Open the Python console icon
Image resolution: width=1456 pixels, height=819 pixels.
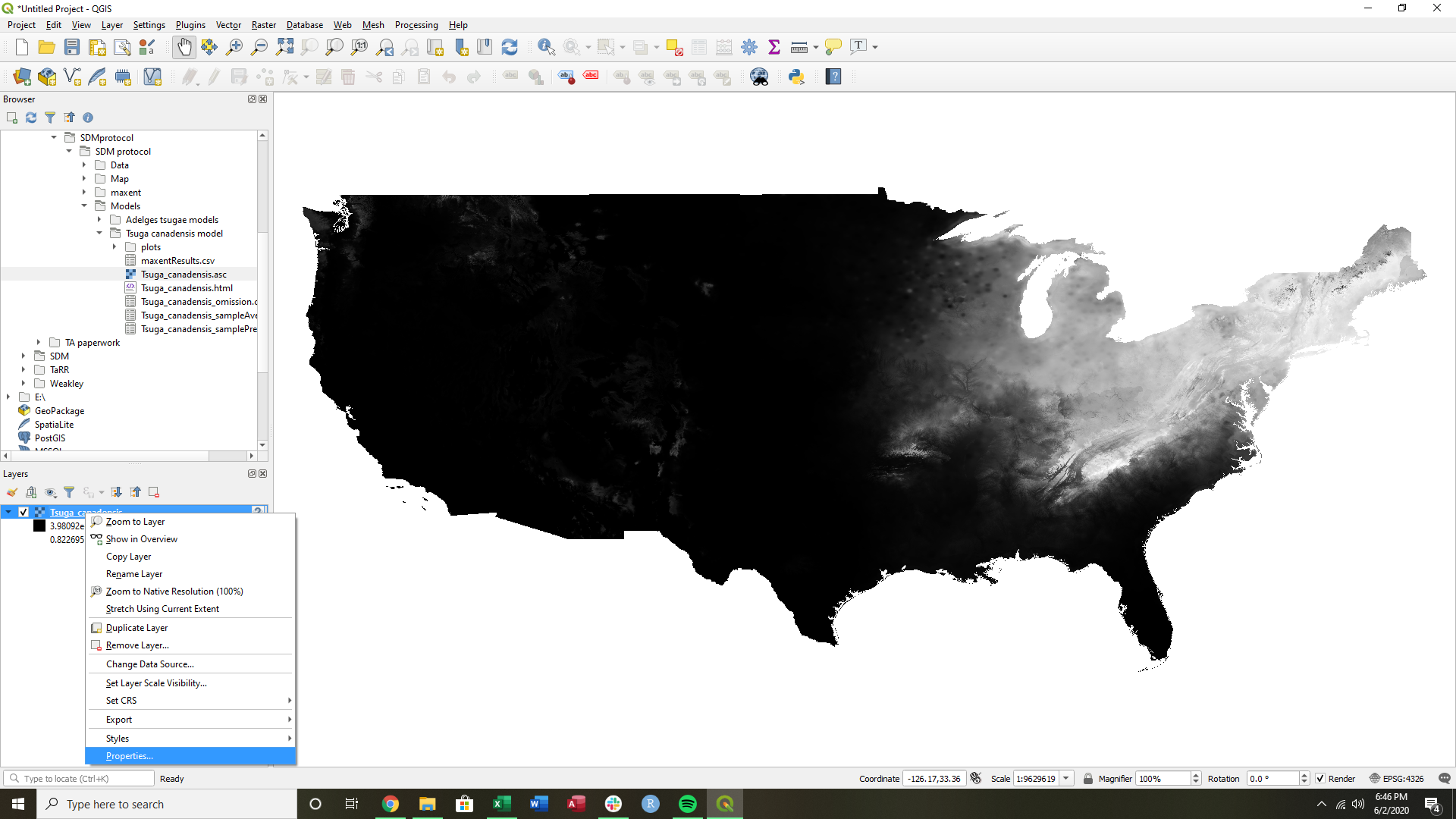(x=796, y=77)
